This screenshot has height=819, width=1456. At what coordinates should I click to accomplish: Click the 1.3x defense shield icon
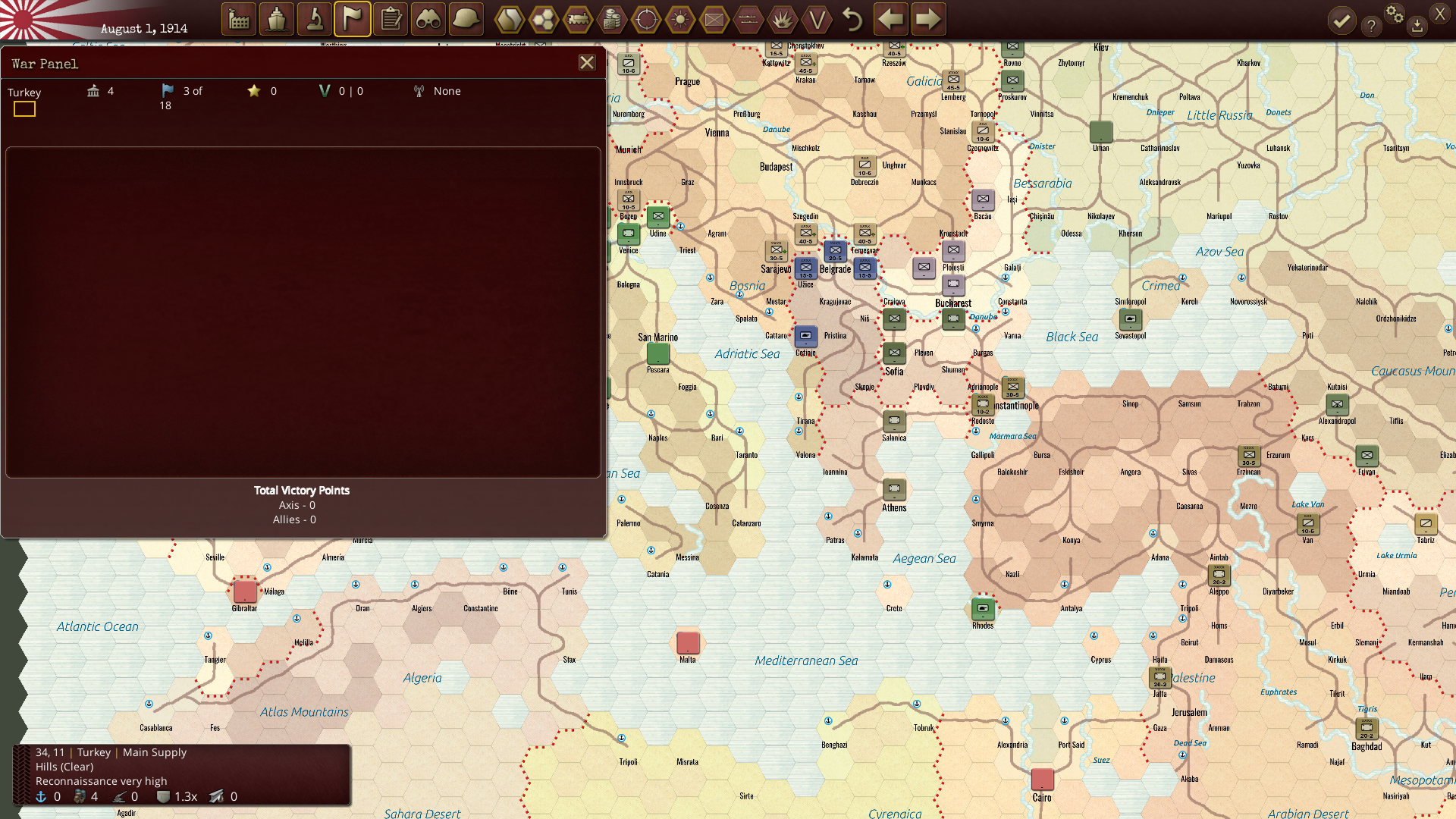coord(162,796)
